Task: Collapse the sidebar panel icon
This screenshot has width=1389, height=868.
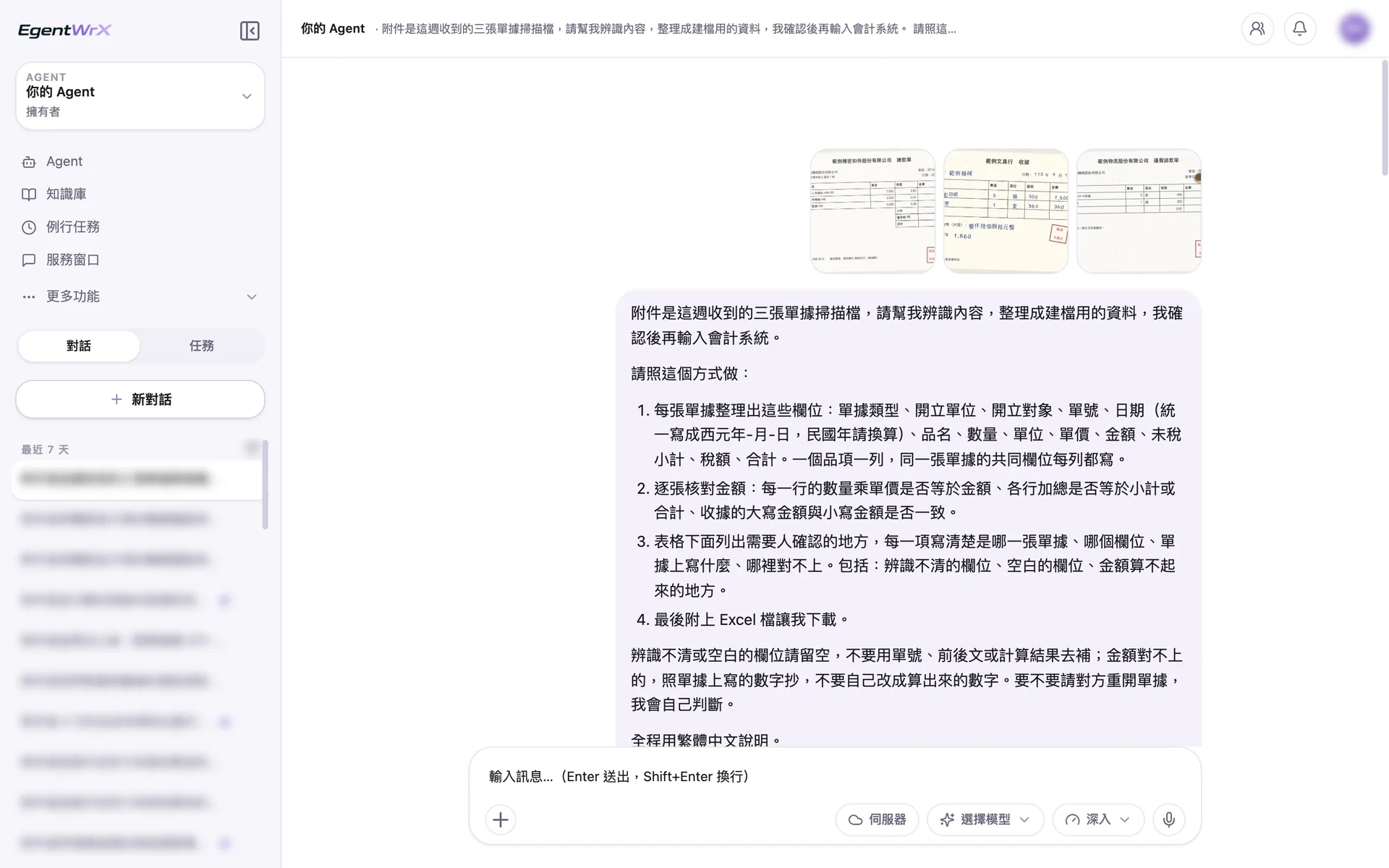Action: tap(250, 30)
